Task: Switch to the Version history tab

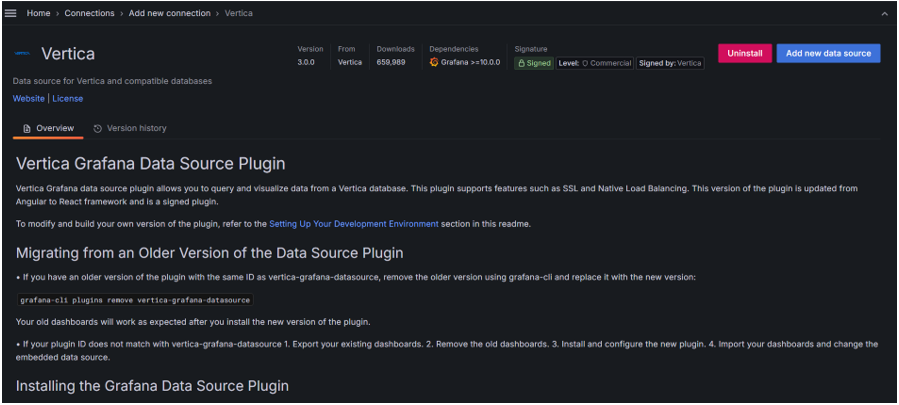Action: point(130,128)
